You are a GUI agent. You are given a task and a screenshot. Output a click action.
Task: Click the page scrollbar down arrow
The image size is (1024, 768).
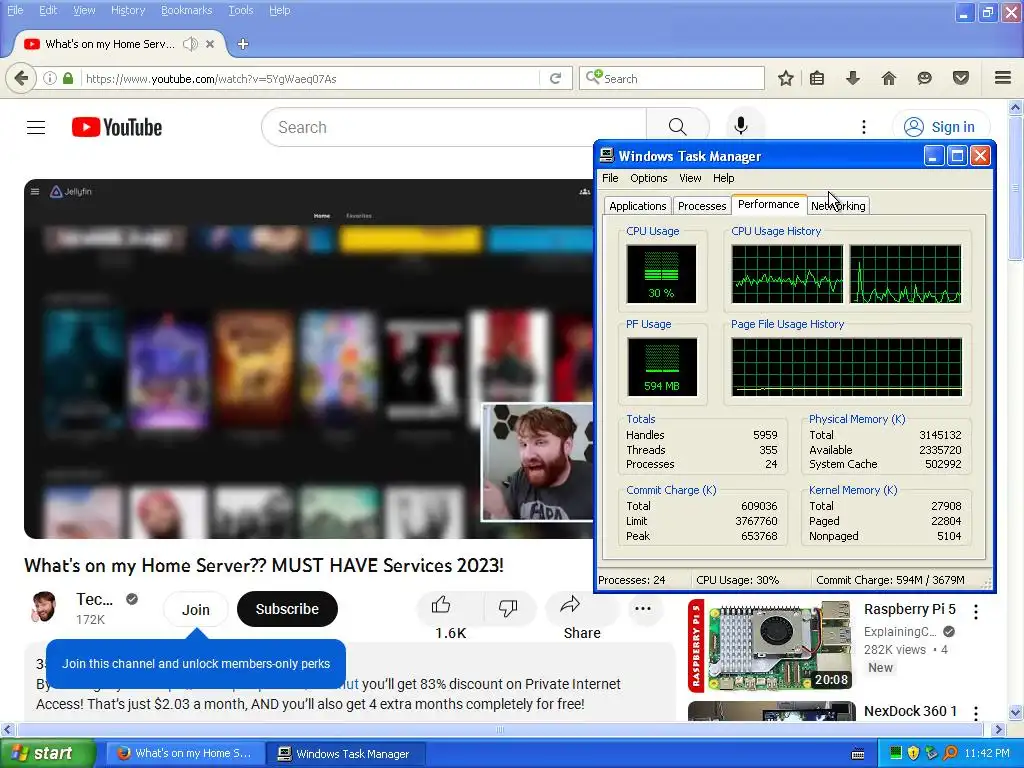point(1015,712)
